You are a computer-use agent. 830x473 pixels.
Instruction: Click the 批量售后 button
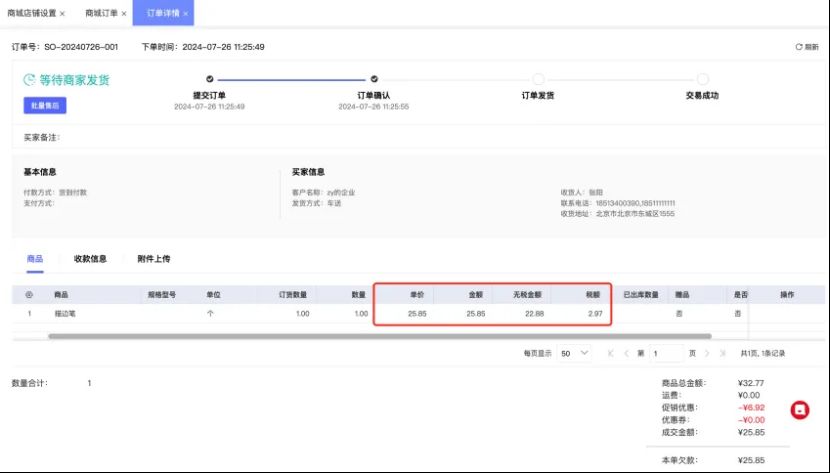[44, 105]
